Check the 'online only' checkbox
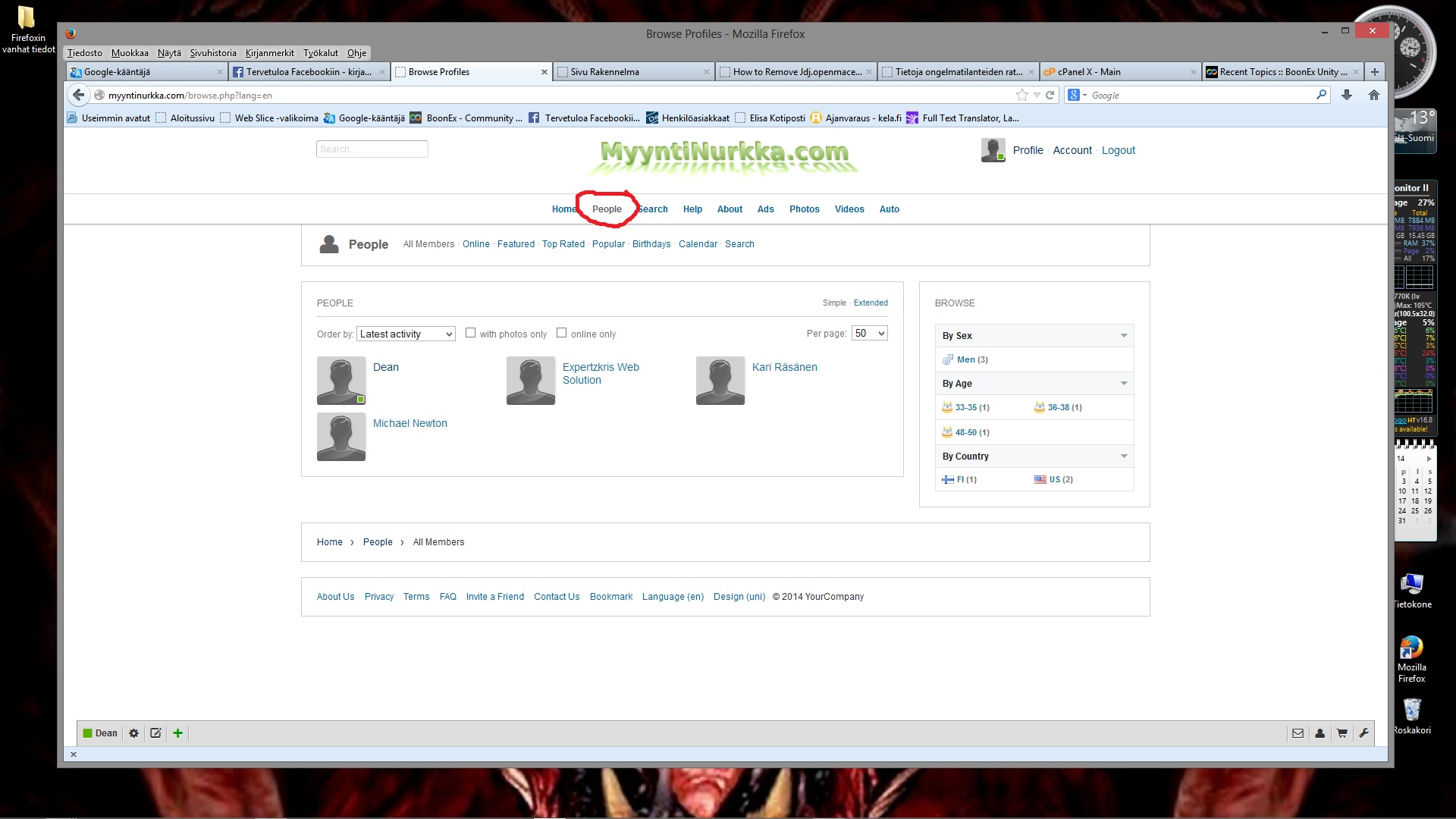1456x819 pixels. click(561, 333)
